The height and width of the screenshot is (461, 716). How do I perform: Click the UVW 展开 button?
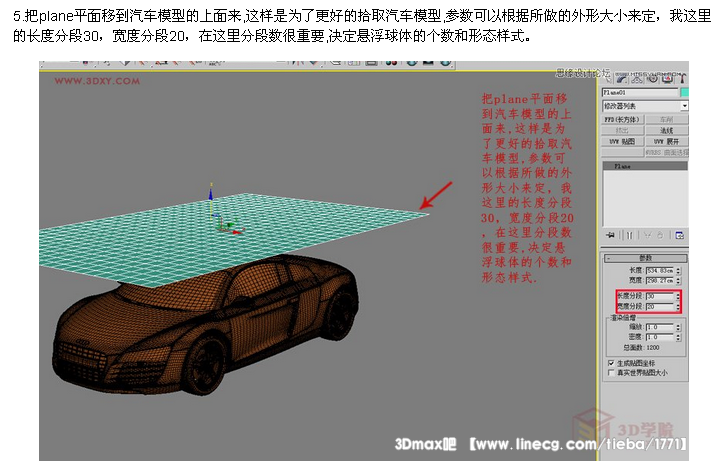click(x=667, y=141)
